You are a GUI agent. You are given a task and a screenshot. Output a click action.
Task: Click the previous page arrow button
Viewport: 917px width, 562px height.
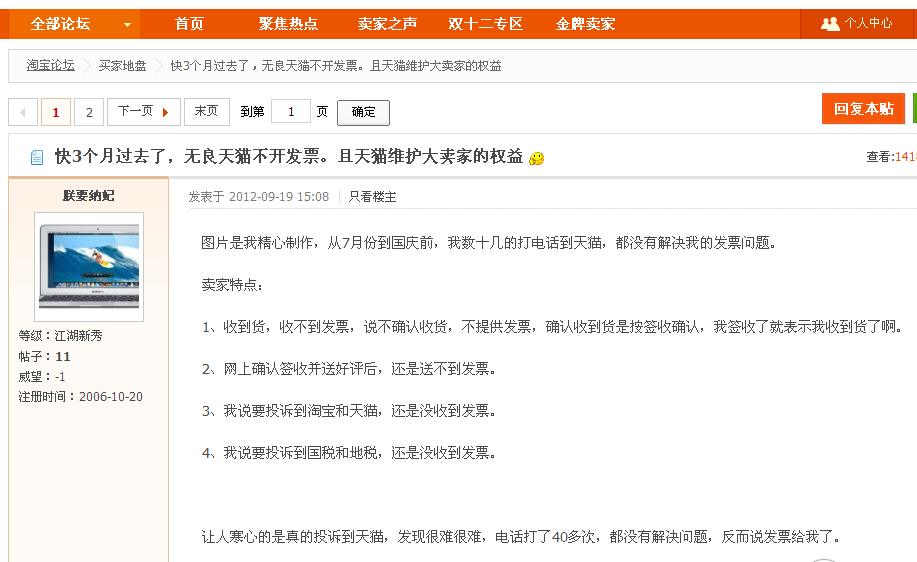coord(23,112)
